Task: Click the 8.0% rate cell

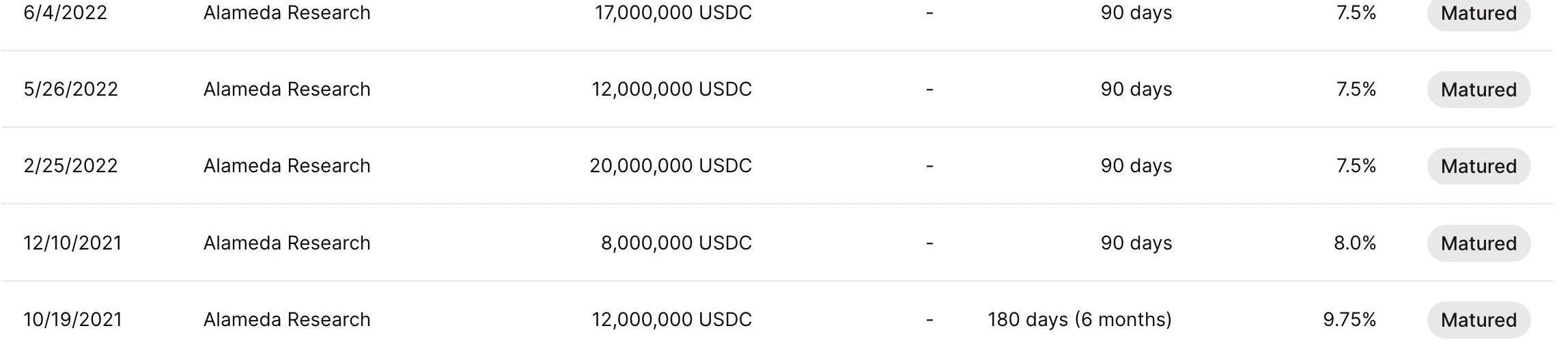Action: (1355, 243)
